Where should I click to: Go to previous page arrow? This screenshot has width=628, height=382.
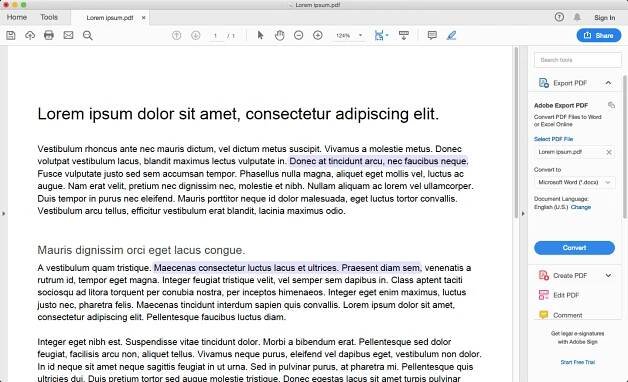coord(176,35)
